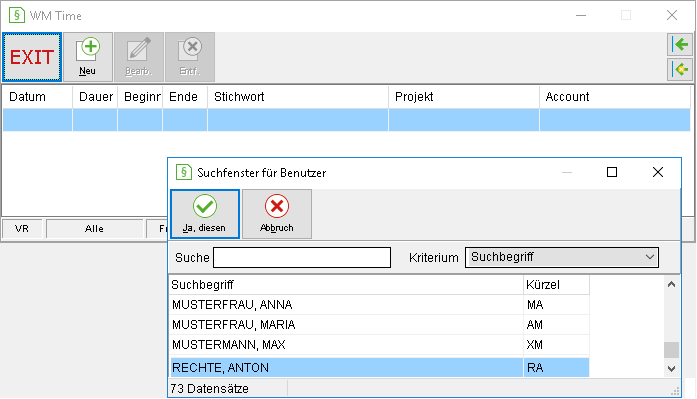The width and height of the screenshot is (697, 399).
Task: Click the upper green arrow icon
Action: coord(680,44)
